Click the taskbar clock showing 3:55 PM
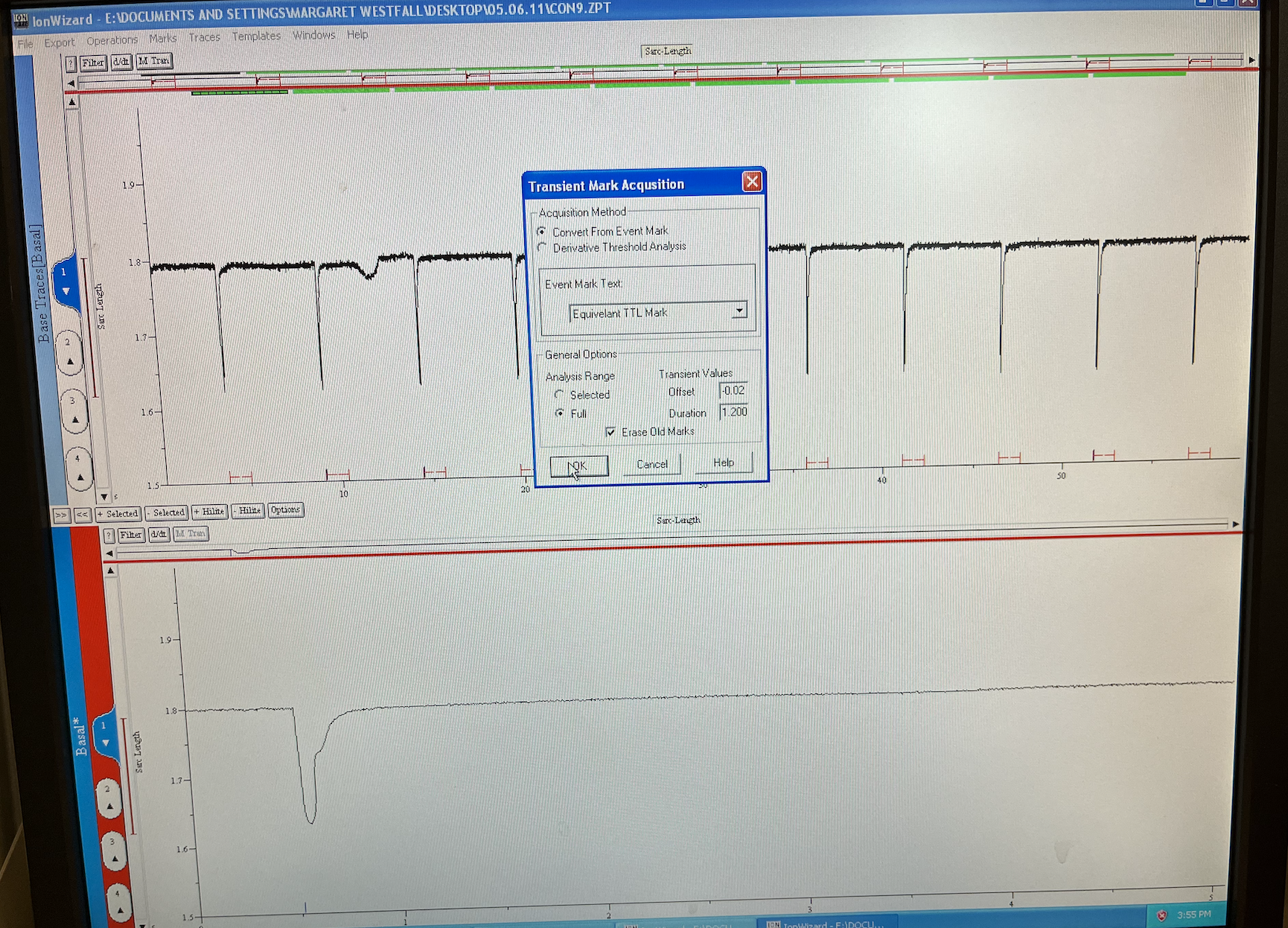The height and width of the screenshot is (928, 1288). (x=1194, y=914)
